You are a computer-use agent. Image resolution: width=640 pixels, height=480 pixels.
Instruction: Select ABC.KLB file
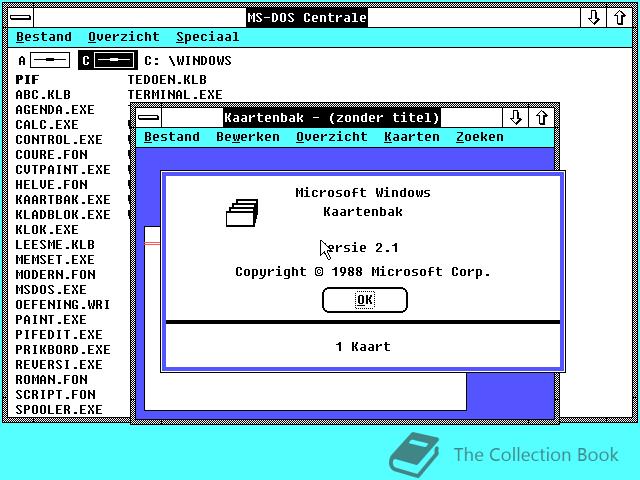[43, 95]
